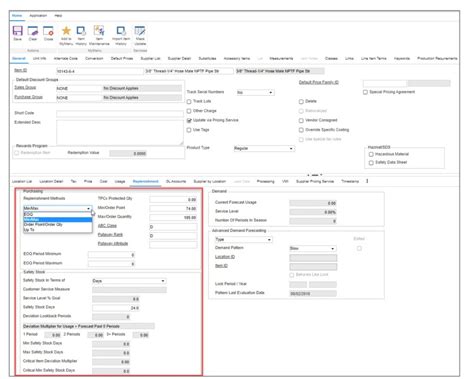This screenshot has height=379, width=474.
Task: Switch to the Supplier List tab
Action: [150, 58]
